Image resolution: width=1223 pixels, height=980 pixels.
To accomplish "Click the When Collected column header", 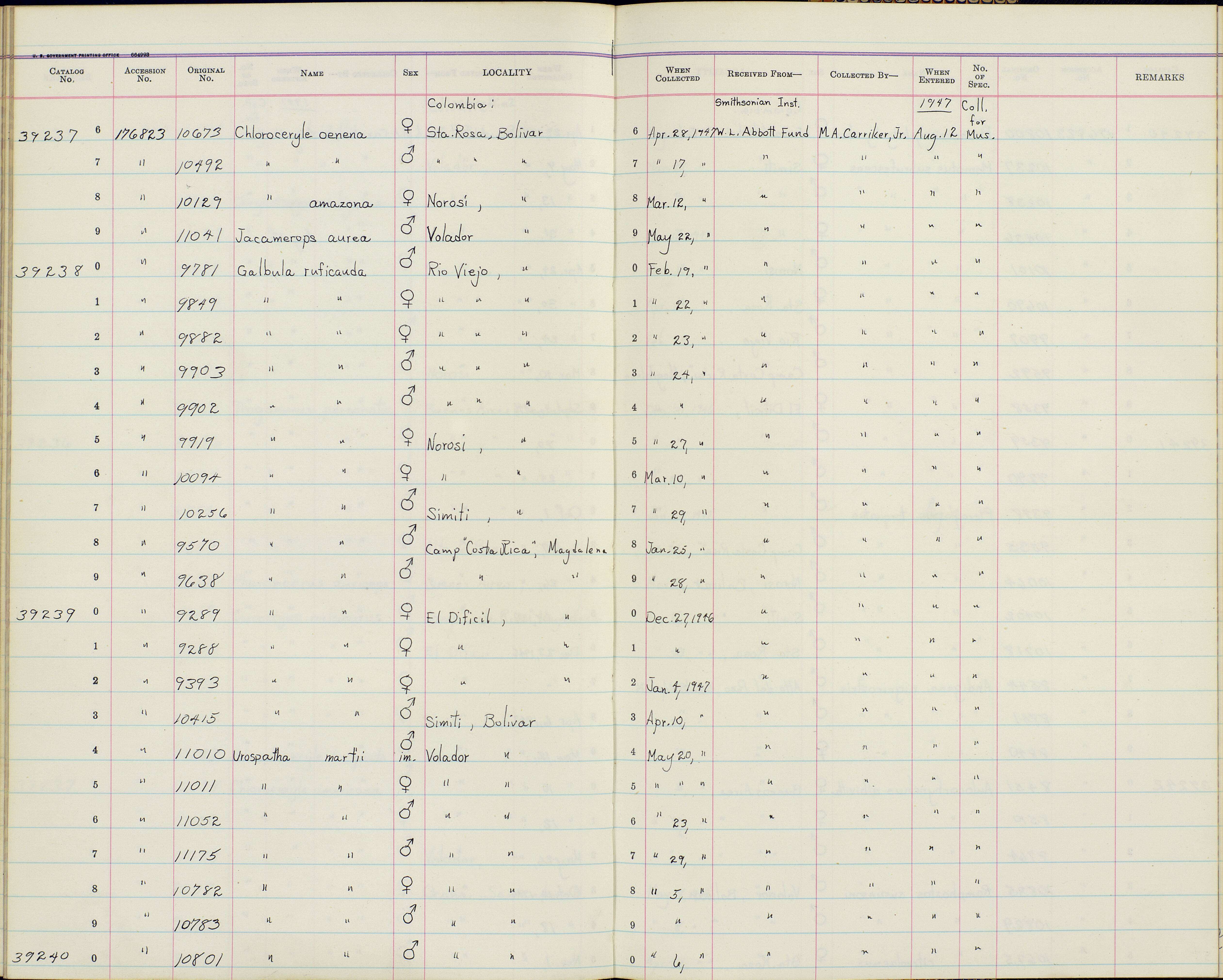I will (x=677, y=74).
